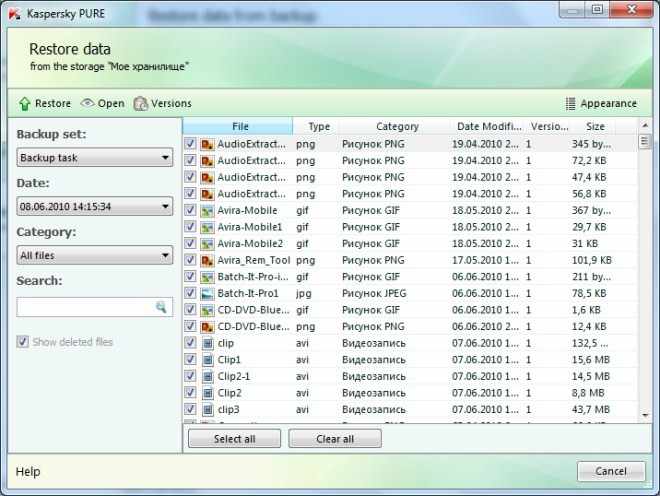Click the Cancel button

click(611, 471)
